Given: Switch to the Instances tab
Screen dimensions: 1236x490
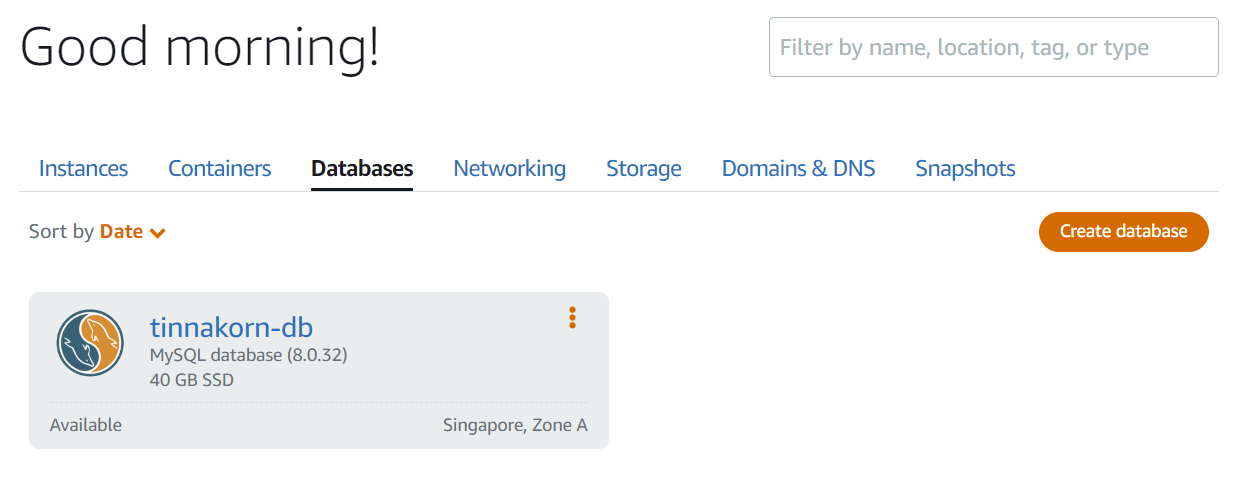Looking at the screenshot, I should tap(83, 169).
